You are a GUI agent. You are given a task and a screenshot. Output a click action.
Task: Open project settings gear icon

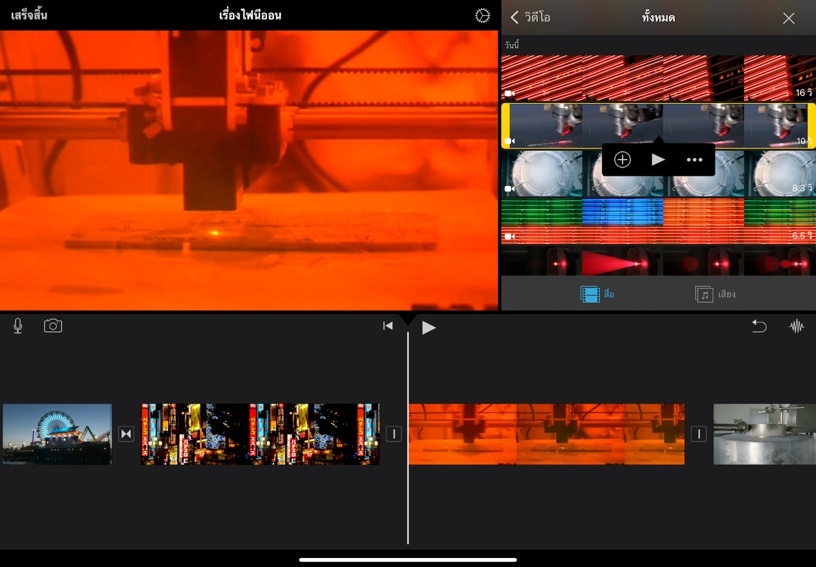483,16
